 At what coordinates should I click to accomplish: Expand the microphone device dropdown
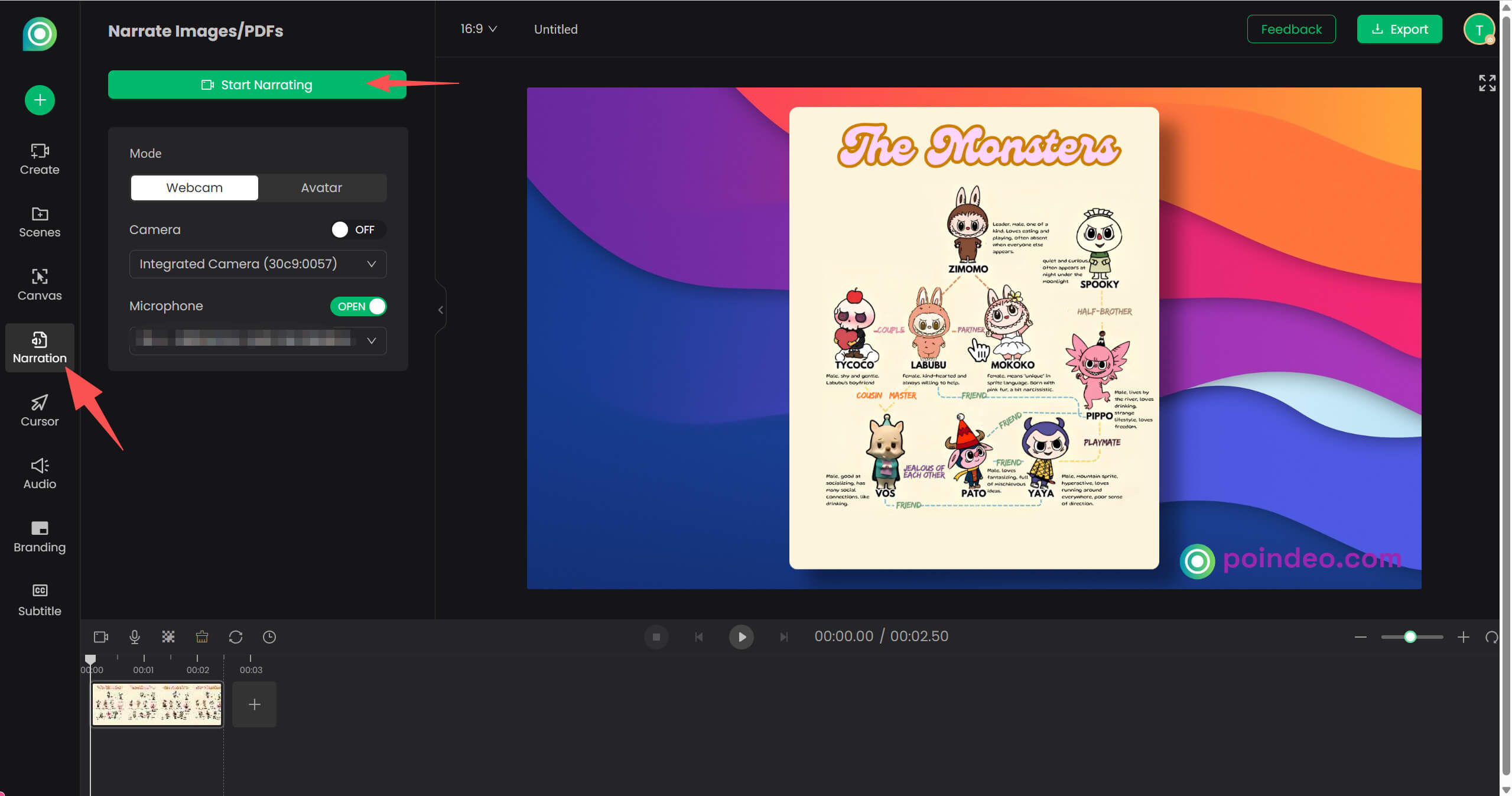[x=258, y=340]
